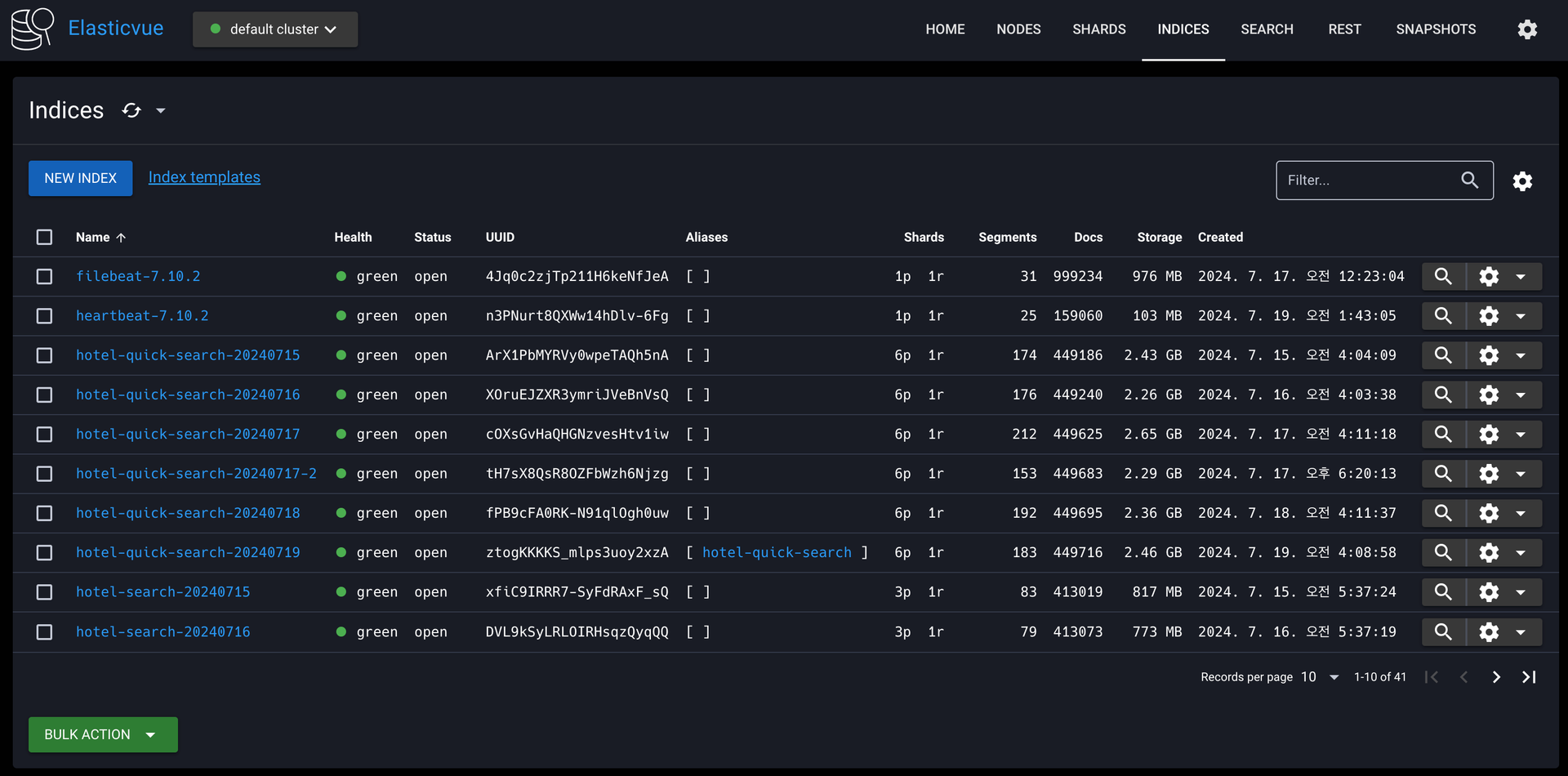This screenshot has height=776, width=1568.
Task: Open gear settings for hotel-search-20240715
Action: click(1489, 591)
